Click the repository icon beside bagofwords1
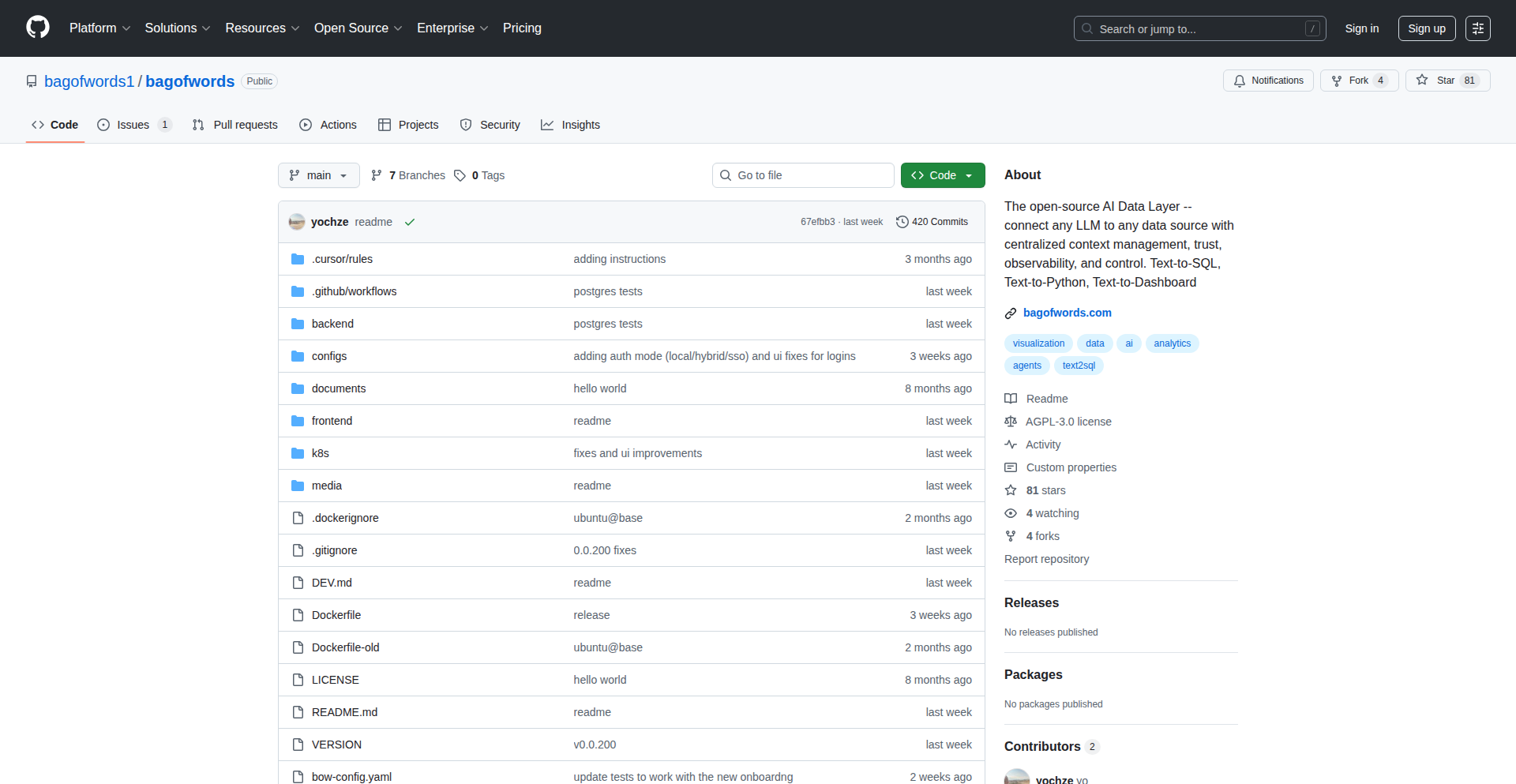1516x784 pixels. click(x=32, y=81)
